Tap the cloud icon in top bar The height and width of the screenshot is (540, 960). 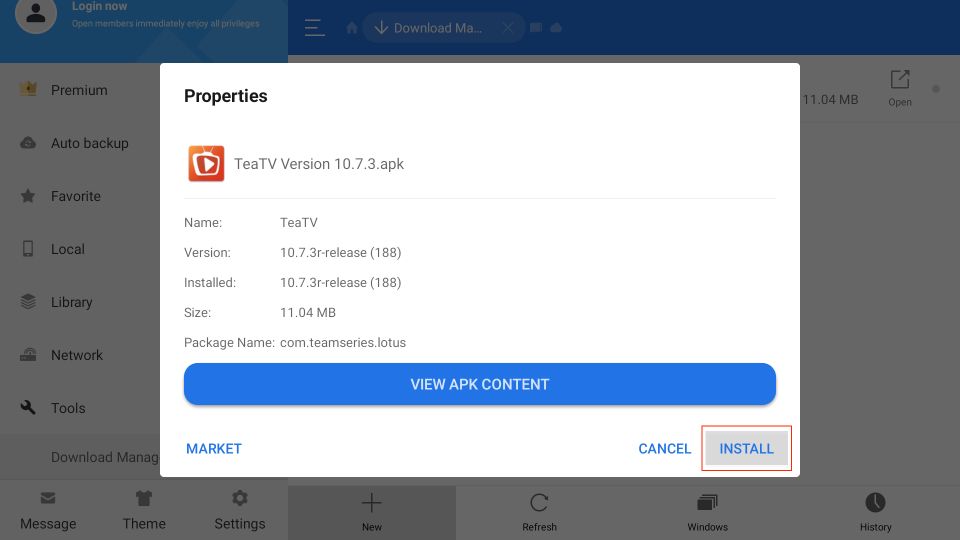[556, 28]
